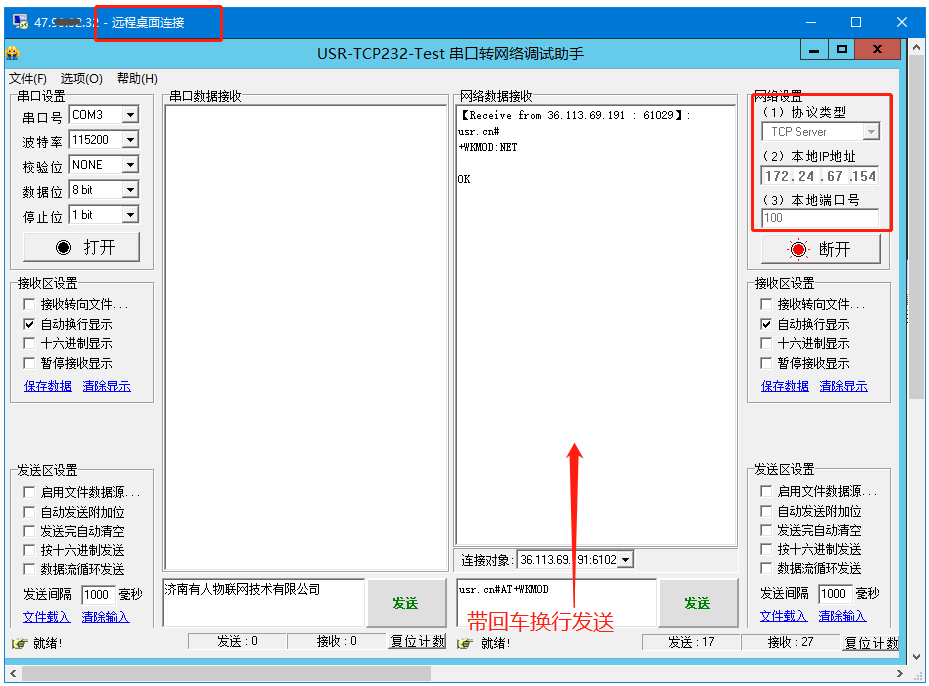
Task: Click the network data receive text area
Action: 596,325
